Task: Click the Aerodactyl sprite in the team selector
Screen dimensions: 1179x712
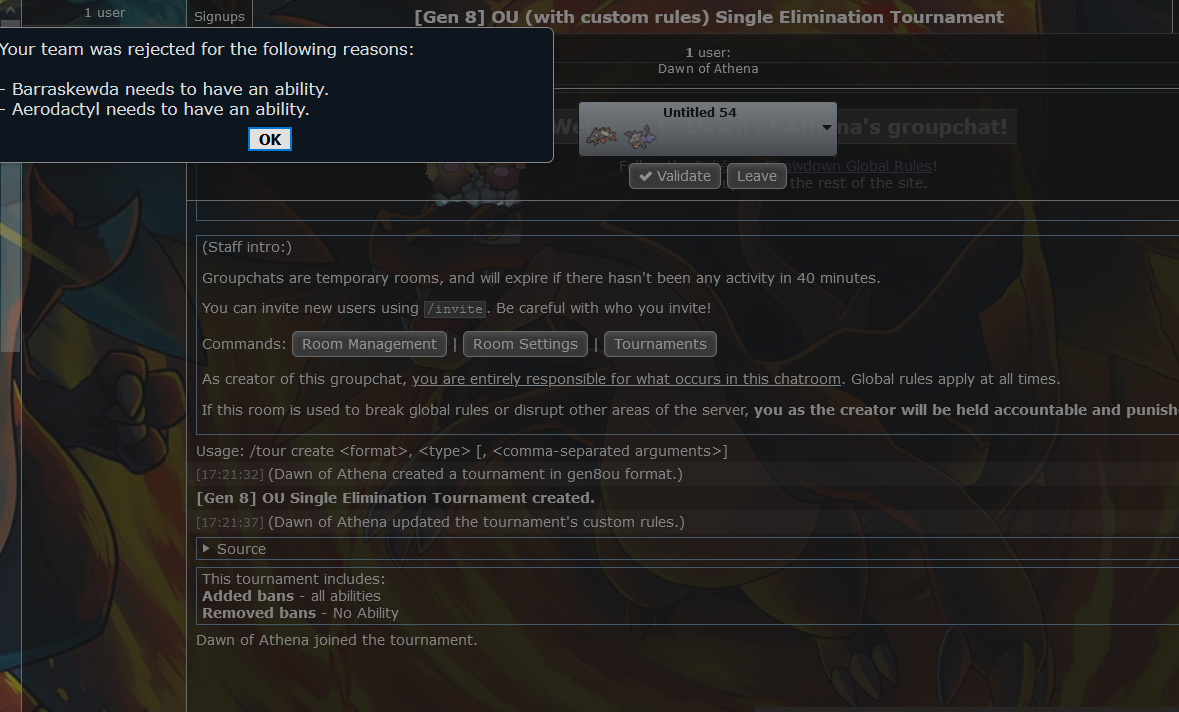Action: (x=640, y=137)
